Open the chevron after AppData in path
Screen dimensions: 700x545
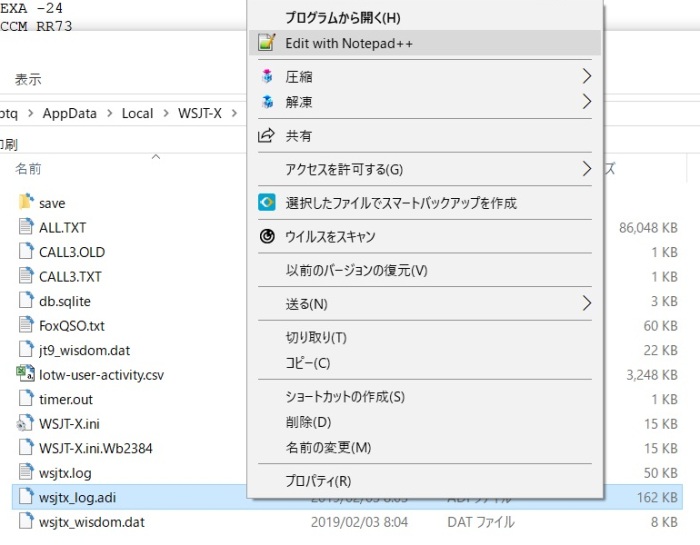(x=109, y=113)
